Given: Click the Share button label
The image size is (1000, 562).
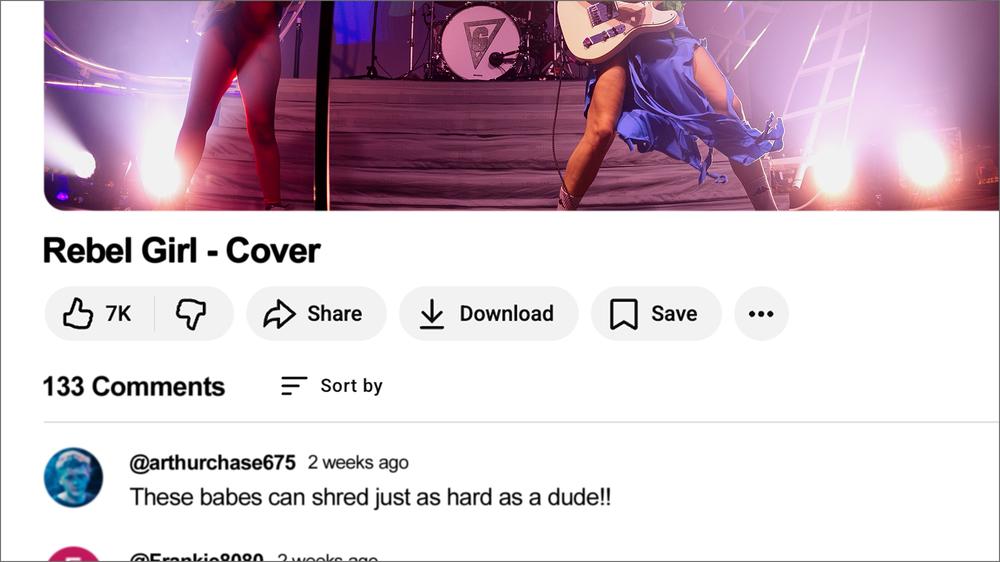Looking at the screenshot, I should coord(334,314).
